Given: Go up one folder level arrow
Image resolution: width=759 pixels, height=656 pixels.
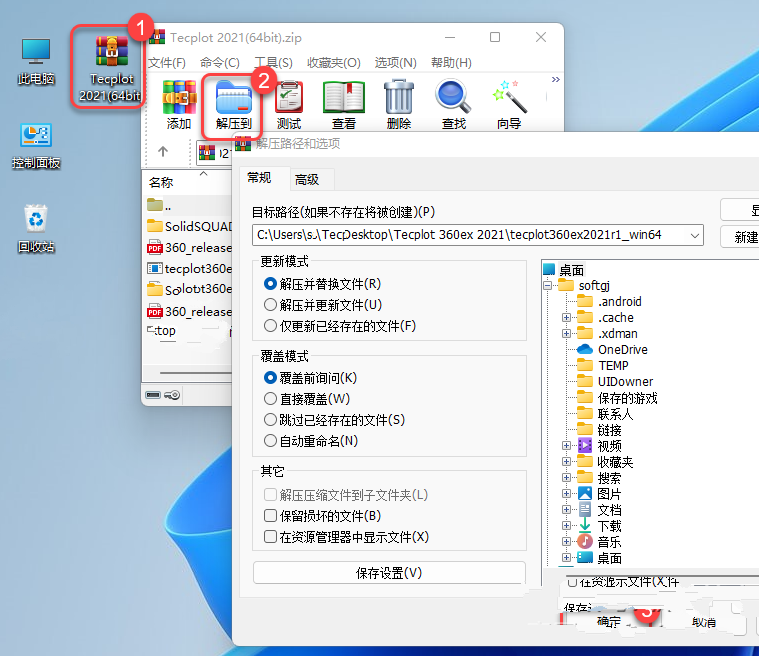Looking at the screenshot, I should click(163, 152).
